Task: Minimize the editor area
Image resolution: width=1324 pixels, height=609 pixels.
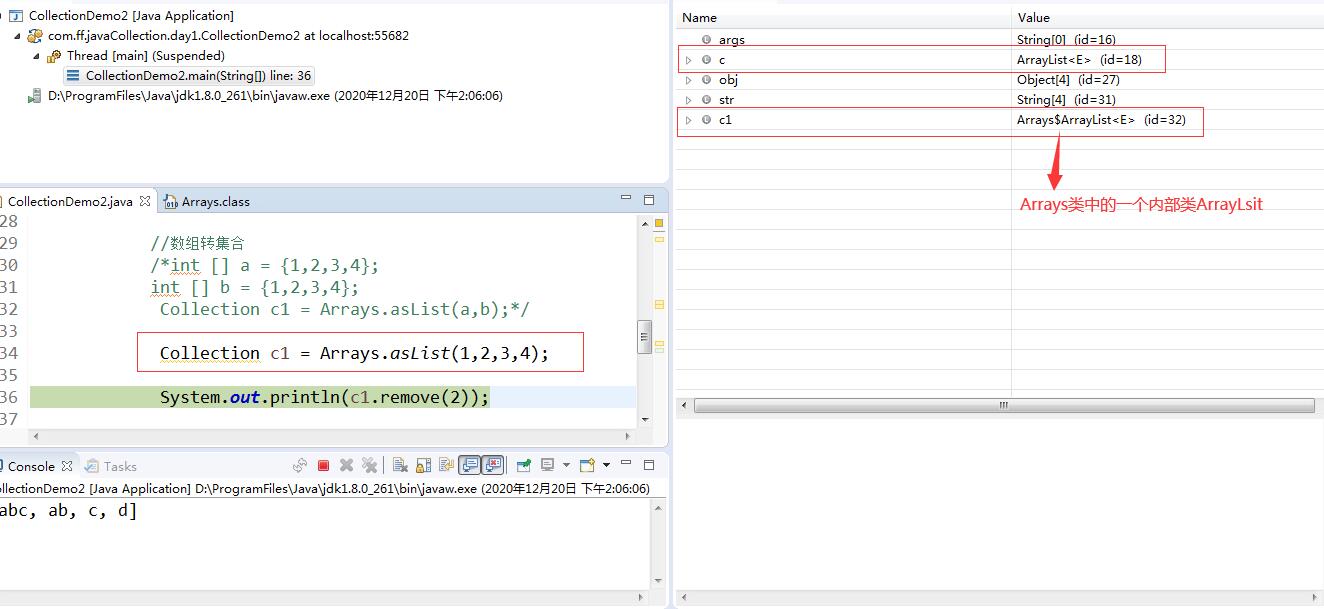Action: pyautogui.click(x=626, y=198)
